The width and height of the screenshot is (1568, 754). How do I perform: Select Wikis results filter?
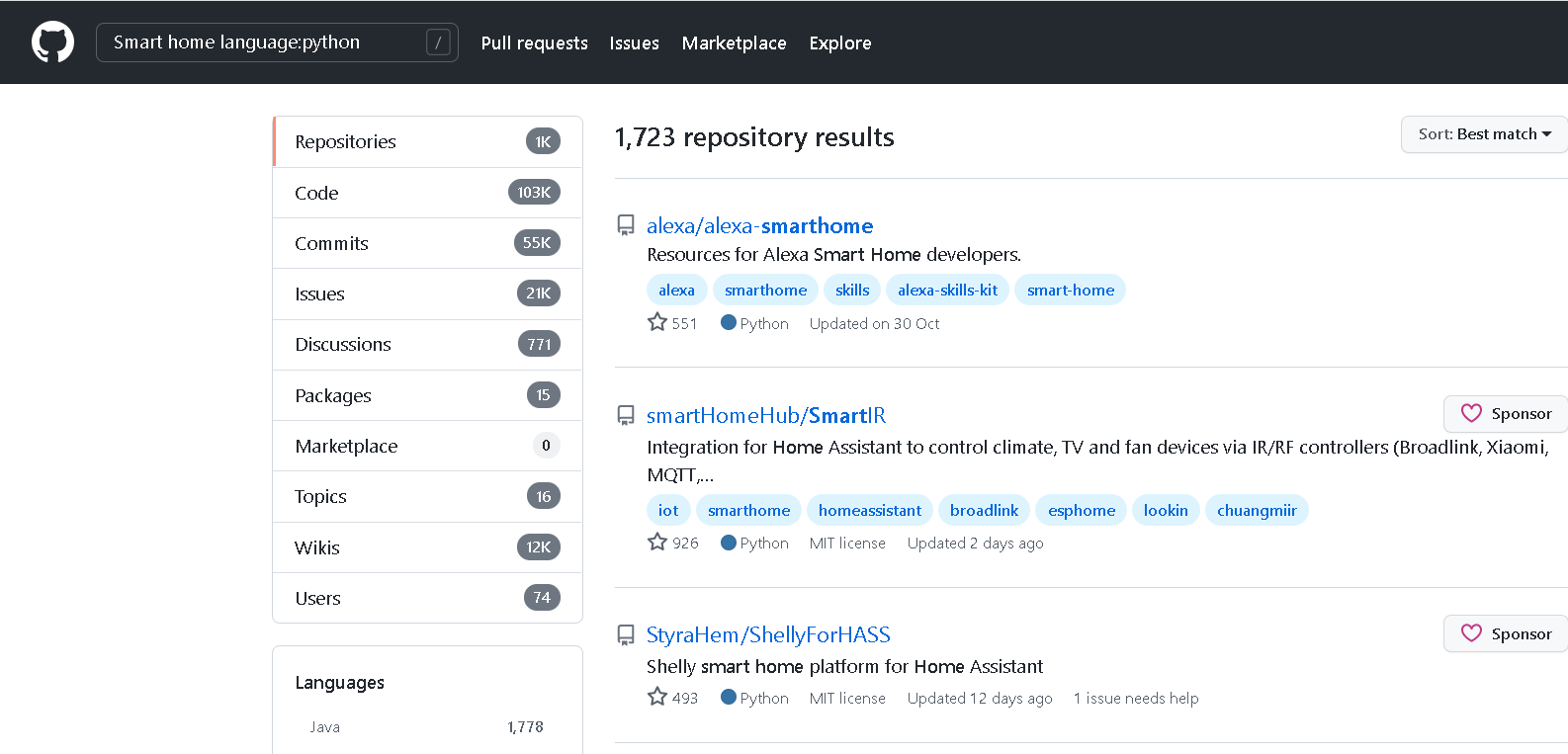point(427,547)
